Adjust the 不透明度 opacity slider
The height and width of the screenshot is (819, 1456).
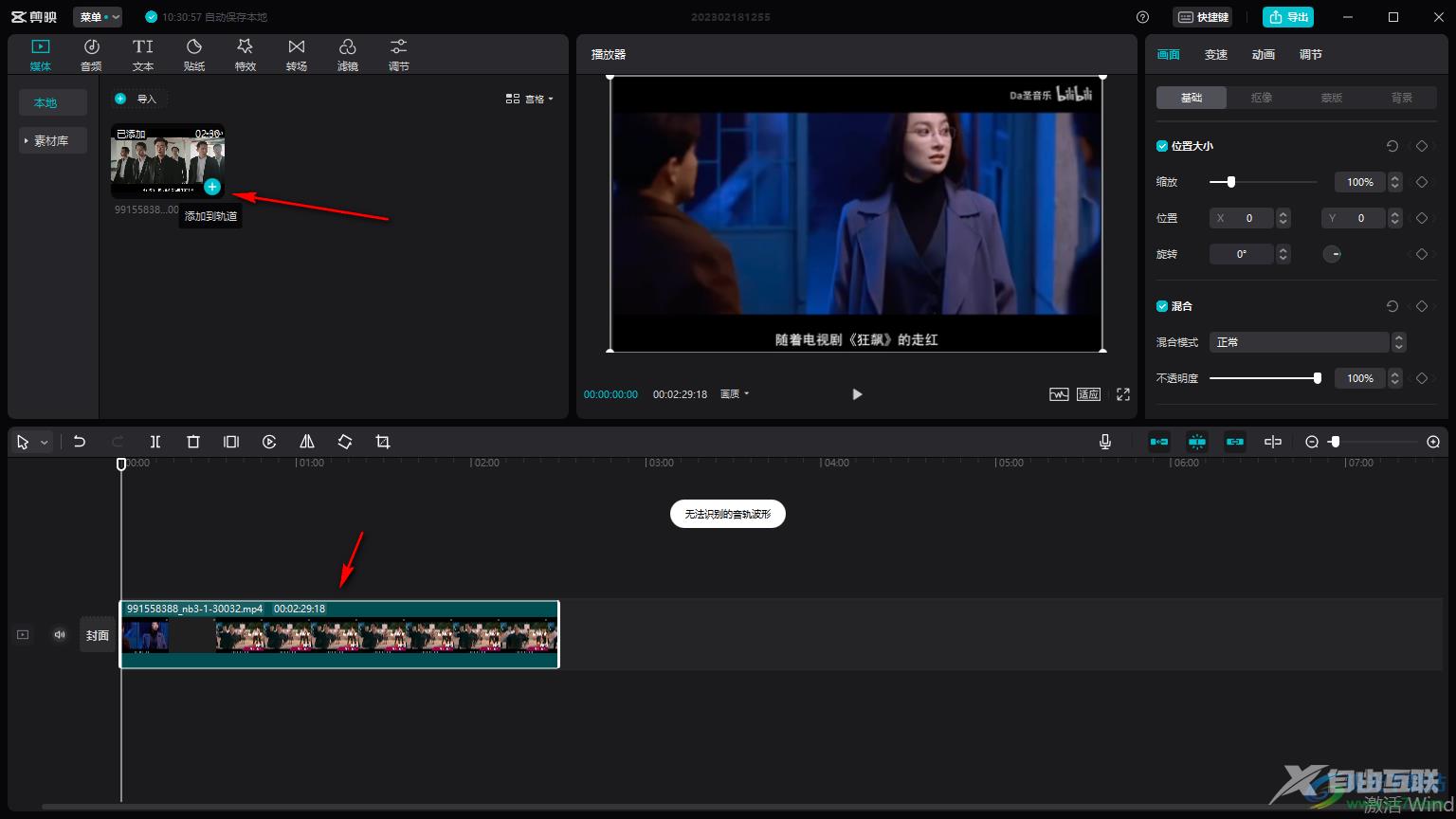pos(1265,378)
